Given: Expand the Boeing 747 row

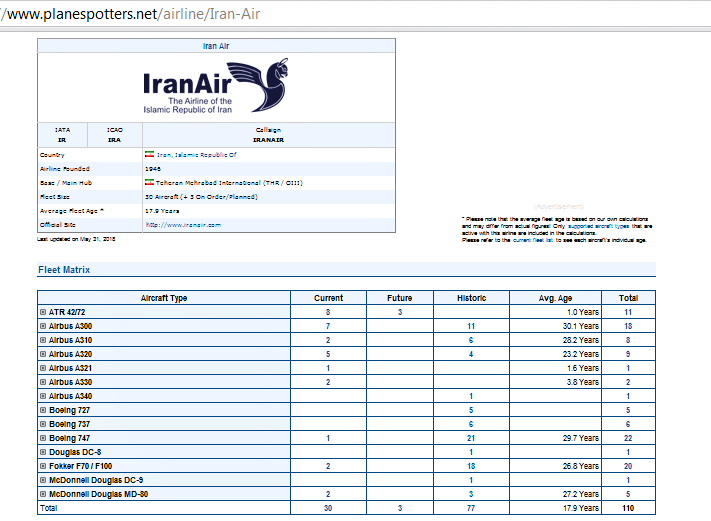Looking at the screenshot, I should click(x=43, y=438).
